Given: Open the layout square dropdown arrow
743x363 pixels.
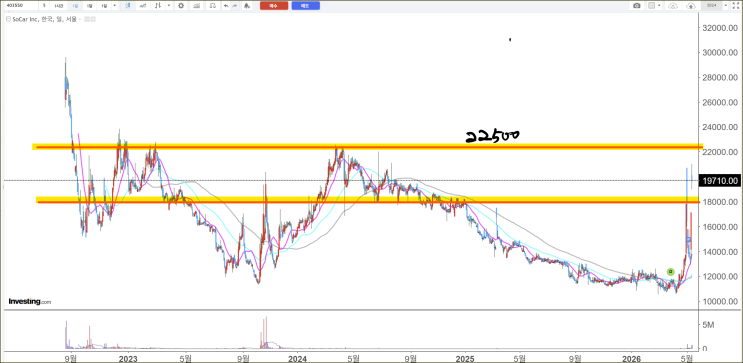Looking at the screenshot, I should point(659,5).
